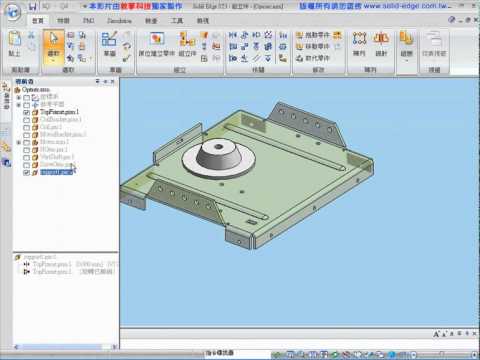Click the Help icon at ribbon right

click(x=452, y=20)
